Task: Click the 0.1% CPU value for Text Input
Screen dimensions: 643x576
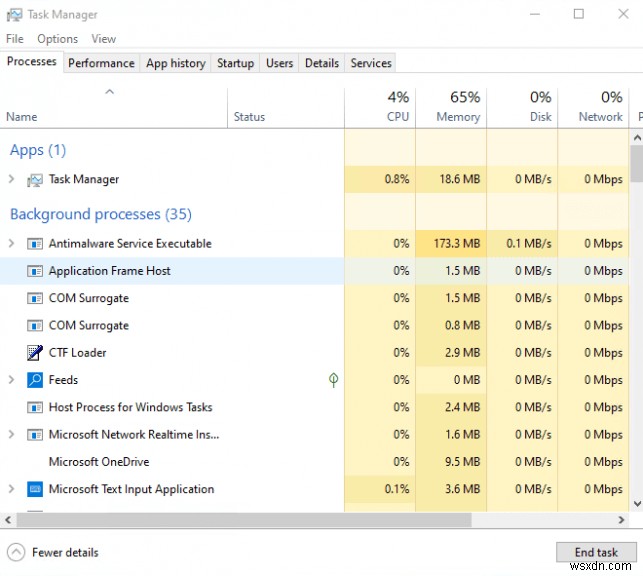Action: click(397, 489)
